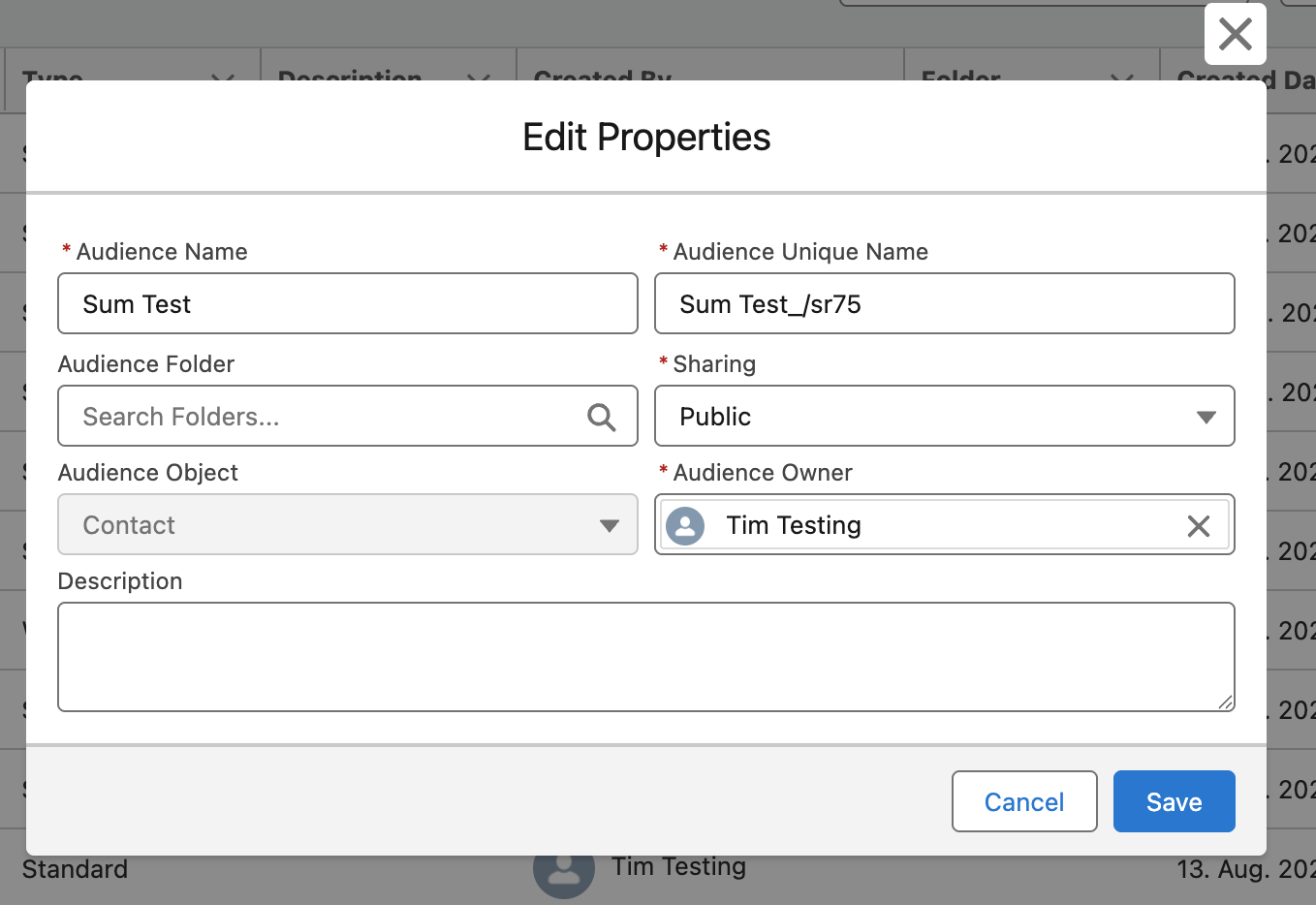Click the Audience Name input field
The width and height of the screenshot is (1316, 905).
(x=348, y=303)
